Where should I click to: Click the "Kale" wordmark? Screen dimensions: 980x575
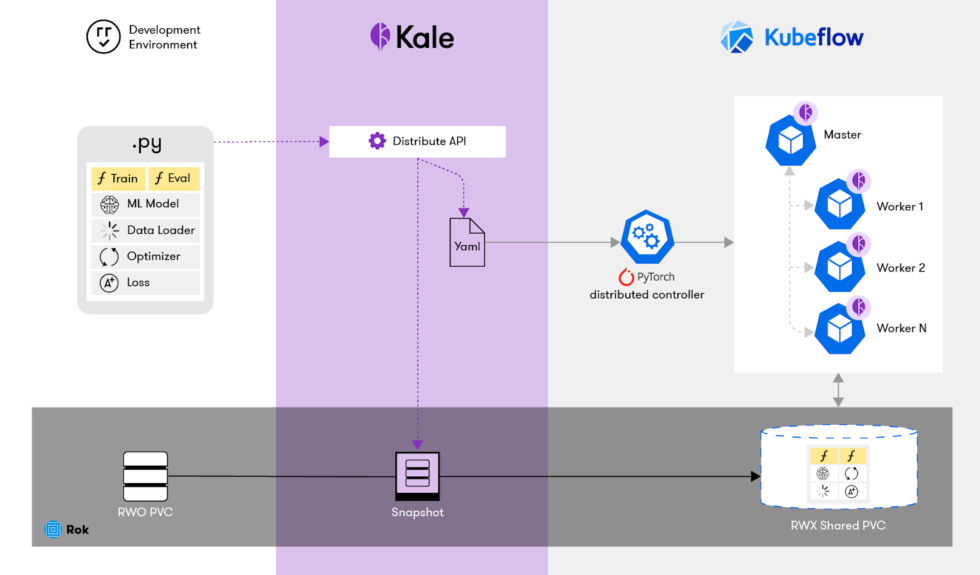(x=425, y=38)
